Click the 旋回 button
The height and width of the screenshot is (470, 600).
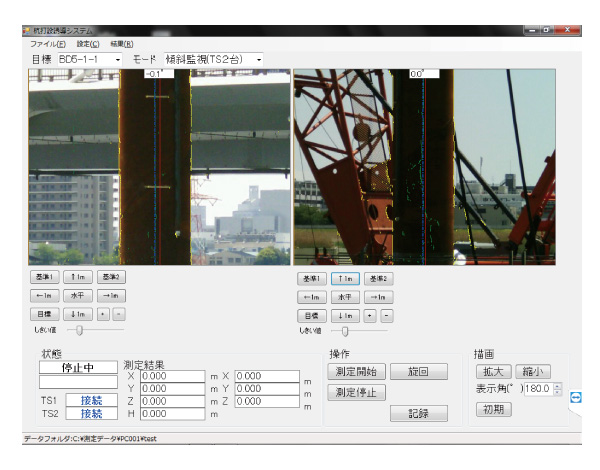coord(419,372)
